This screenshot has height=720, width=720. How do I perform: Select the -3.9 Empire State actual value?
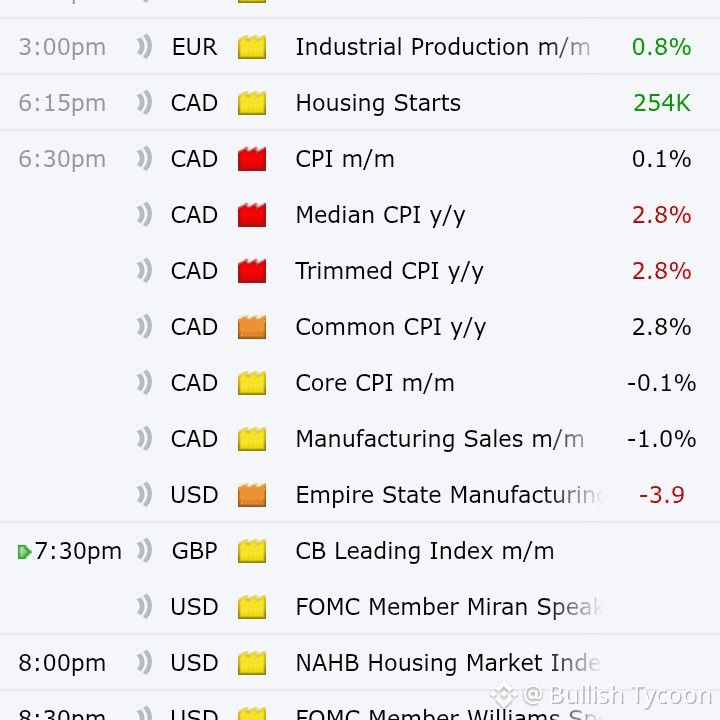pos(661,495)
